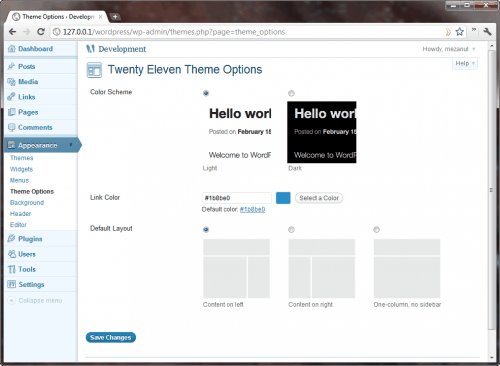Choose the Content on right layout radio
The height and width of the screenshot is (366, 500).
[x=291, y=230]
